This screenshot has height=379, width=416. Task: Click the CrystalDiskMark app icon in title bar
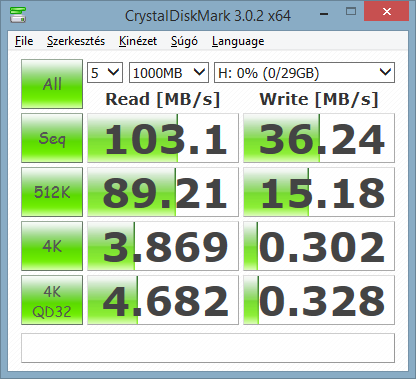point(17,15)
